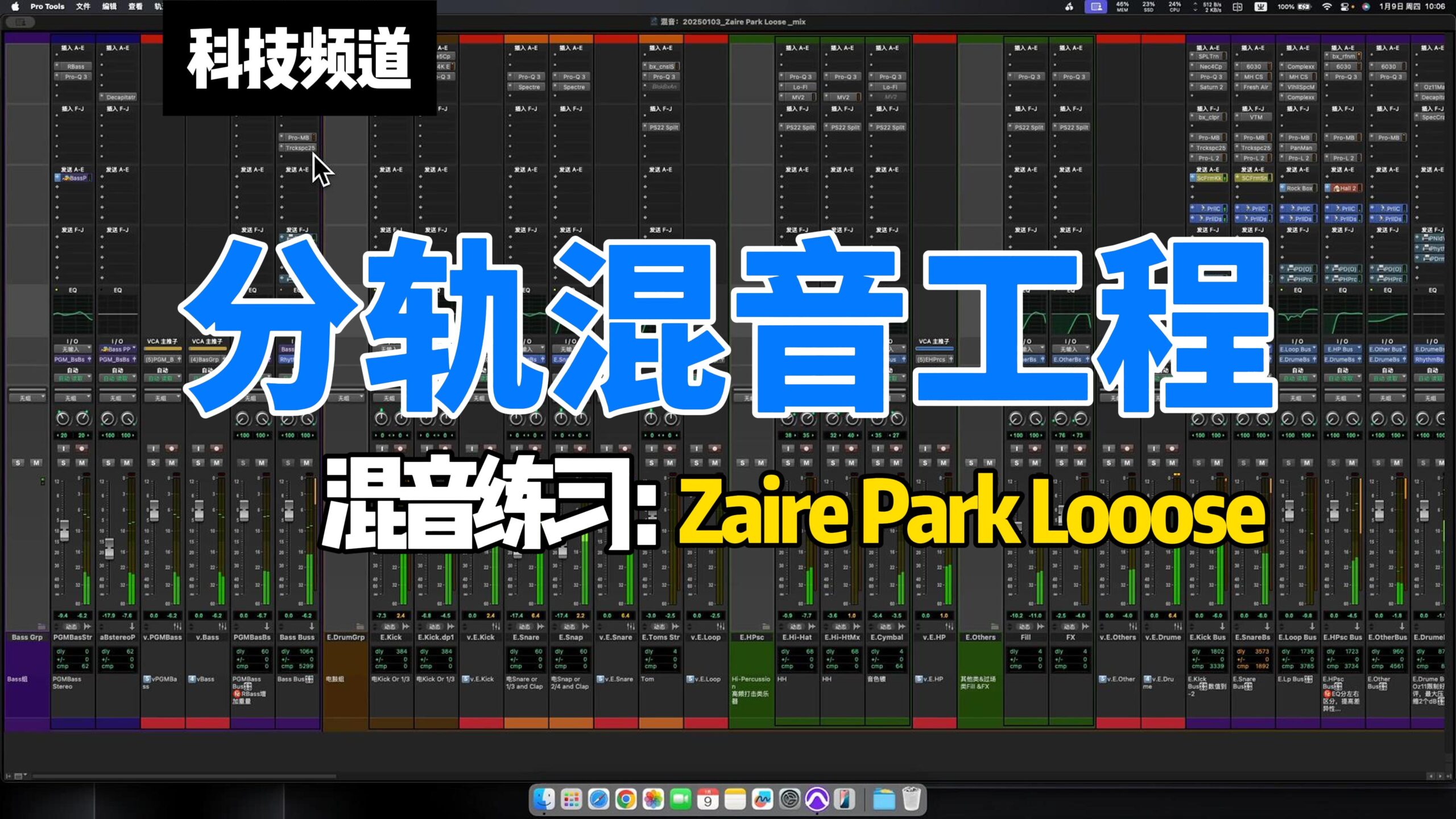Open the 查看 menu

(x=135, y=7)
